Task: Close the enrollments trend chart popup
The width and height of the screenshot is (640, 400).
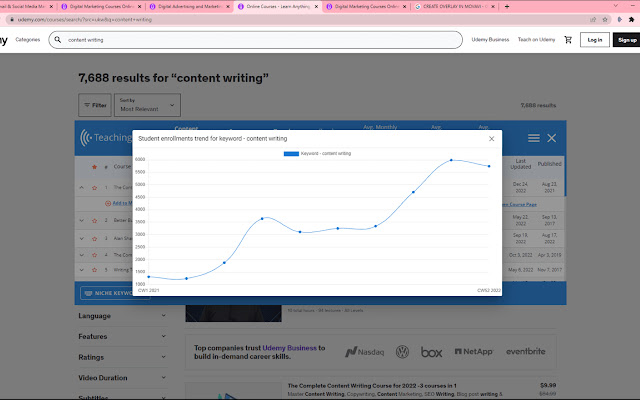Action: point(491,139)
